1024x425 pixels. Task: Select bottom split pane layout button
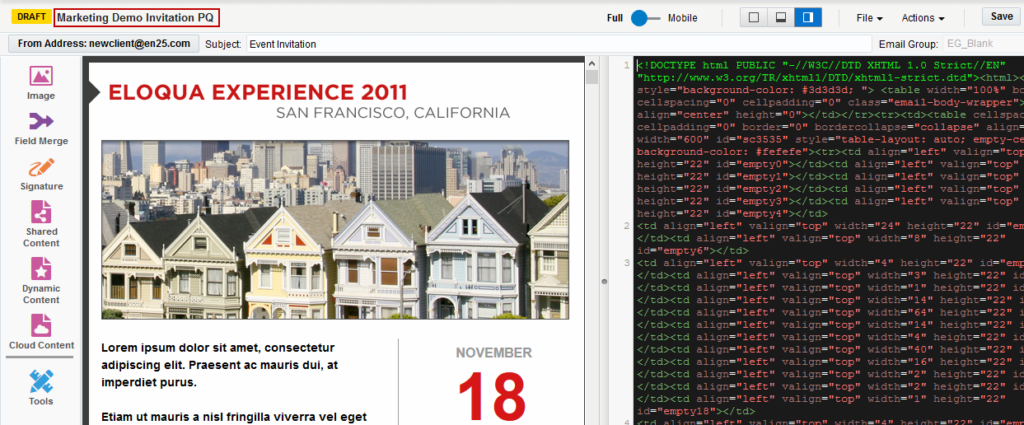click(782, 17)
